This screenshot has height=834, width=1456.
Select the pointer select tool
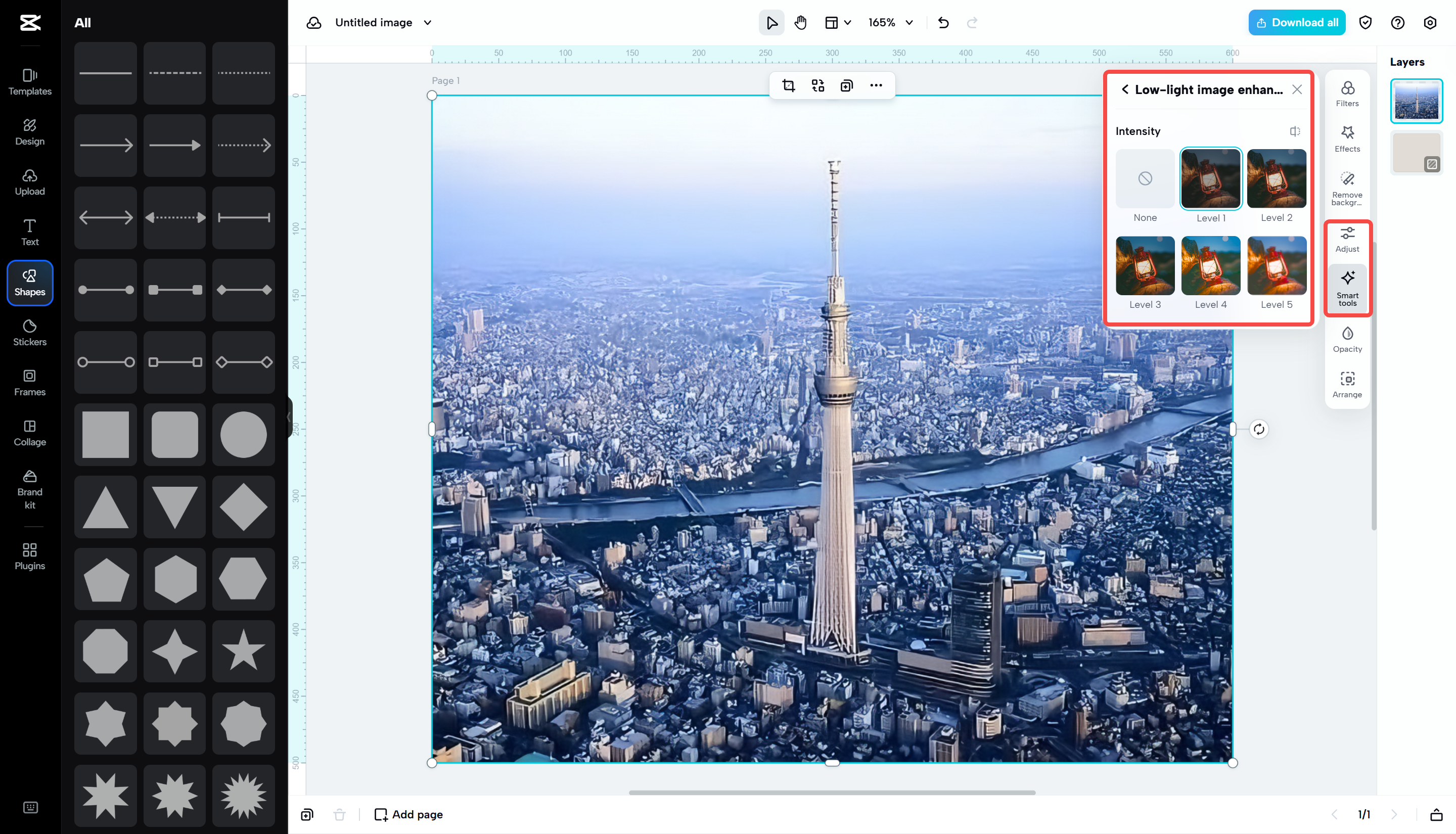click(771, 23)
